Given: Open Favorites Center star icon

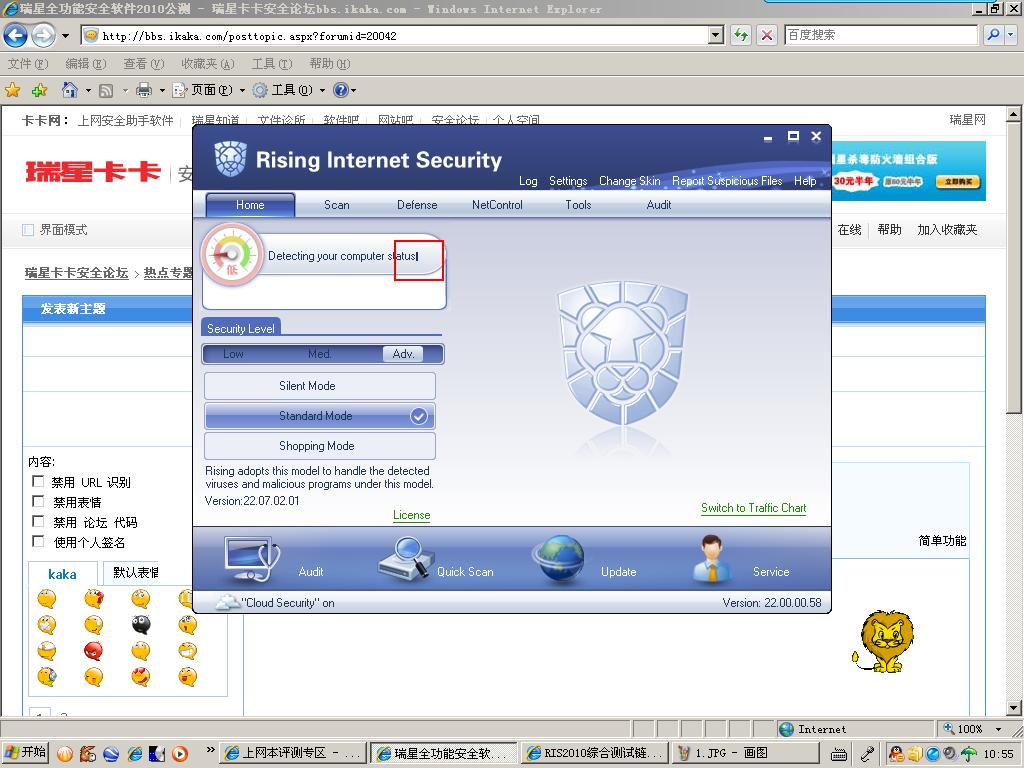Looking at the screenshot, I should click(x=12, y=90).
